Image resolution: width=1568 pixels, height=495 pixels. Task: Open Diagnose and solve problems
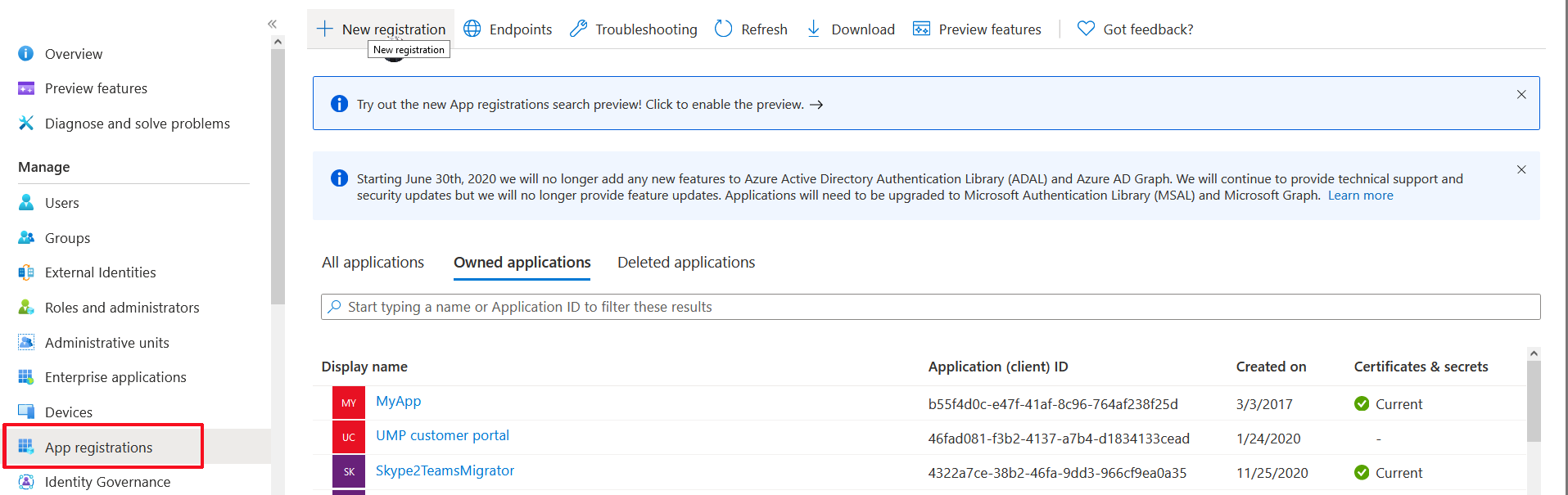click(x=137, y=124)
